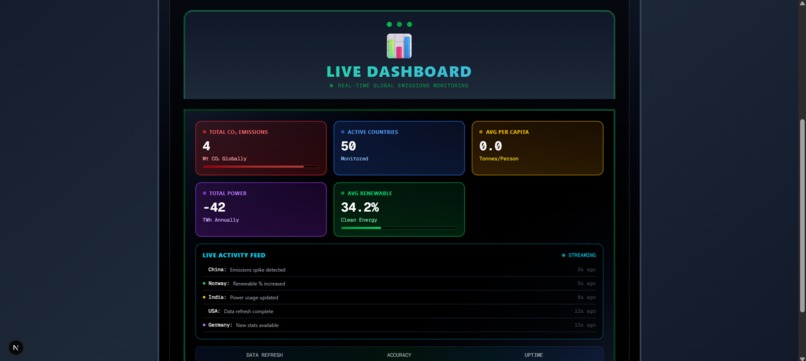Open the Total Power card

261,209
